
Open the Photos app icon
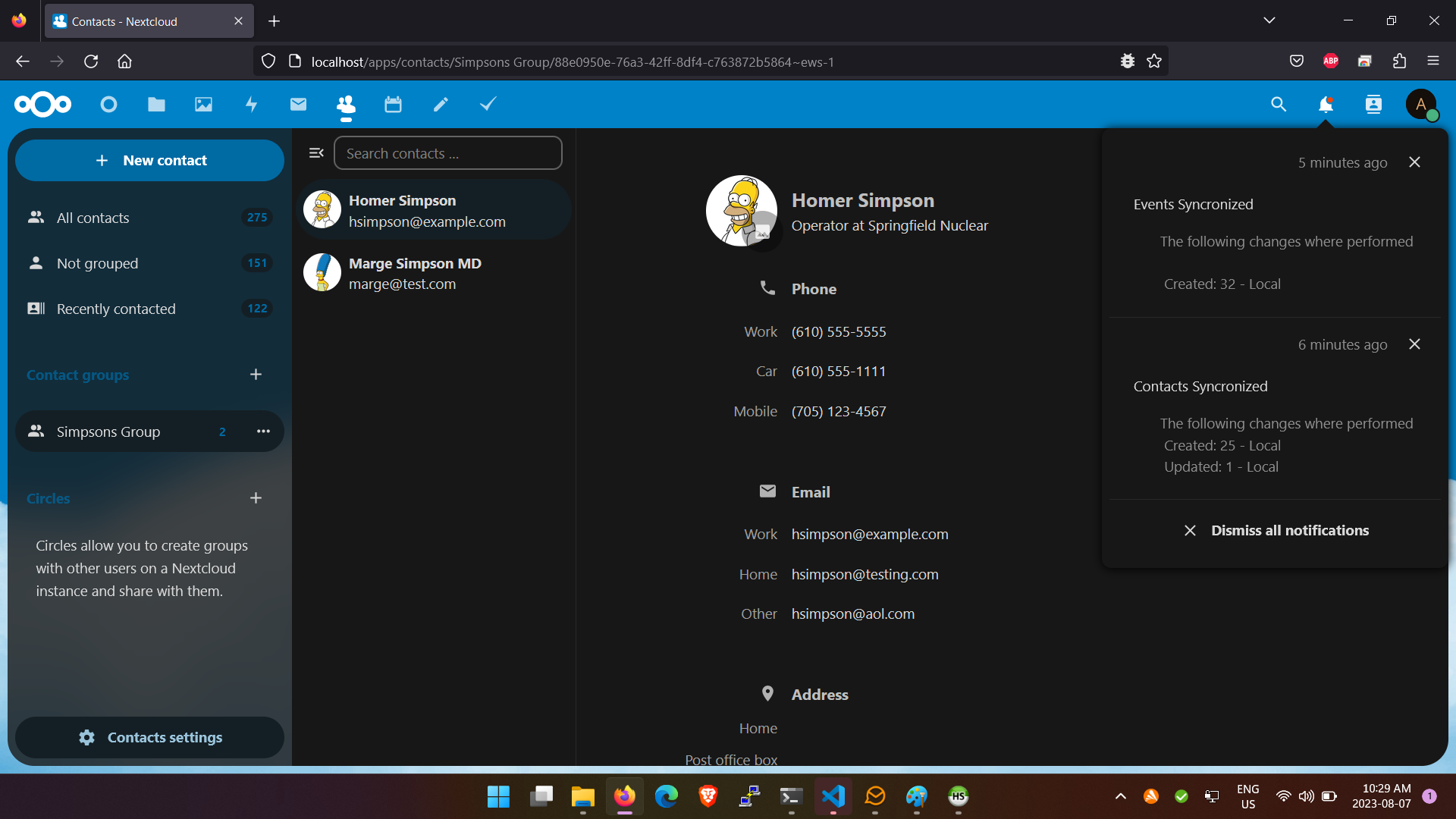point(203,105)
